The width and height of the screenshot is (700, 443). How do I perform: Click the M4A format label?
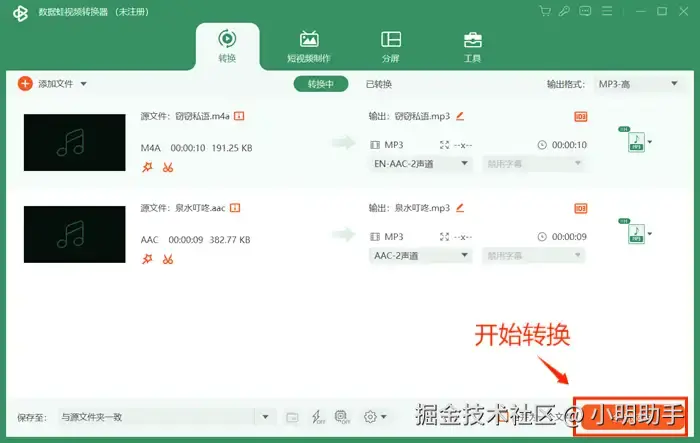(150, 148)
